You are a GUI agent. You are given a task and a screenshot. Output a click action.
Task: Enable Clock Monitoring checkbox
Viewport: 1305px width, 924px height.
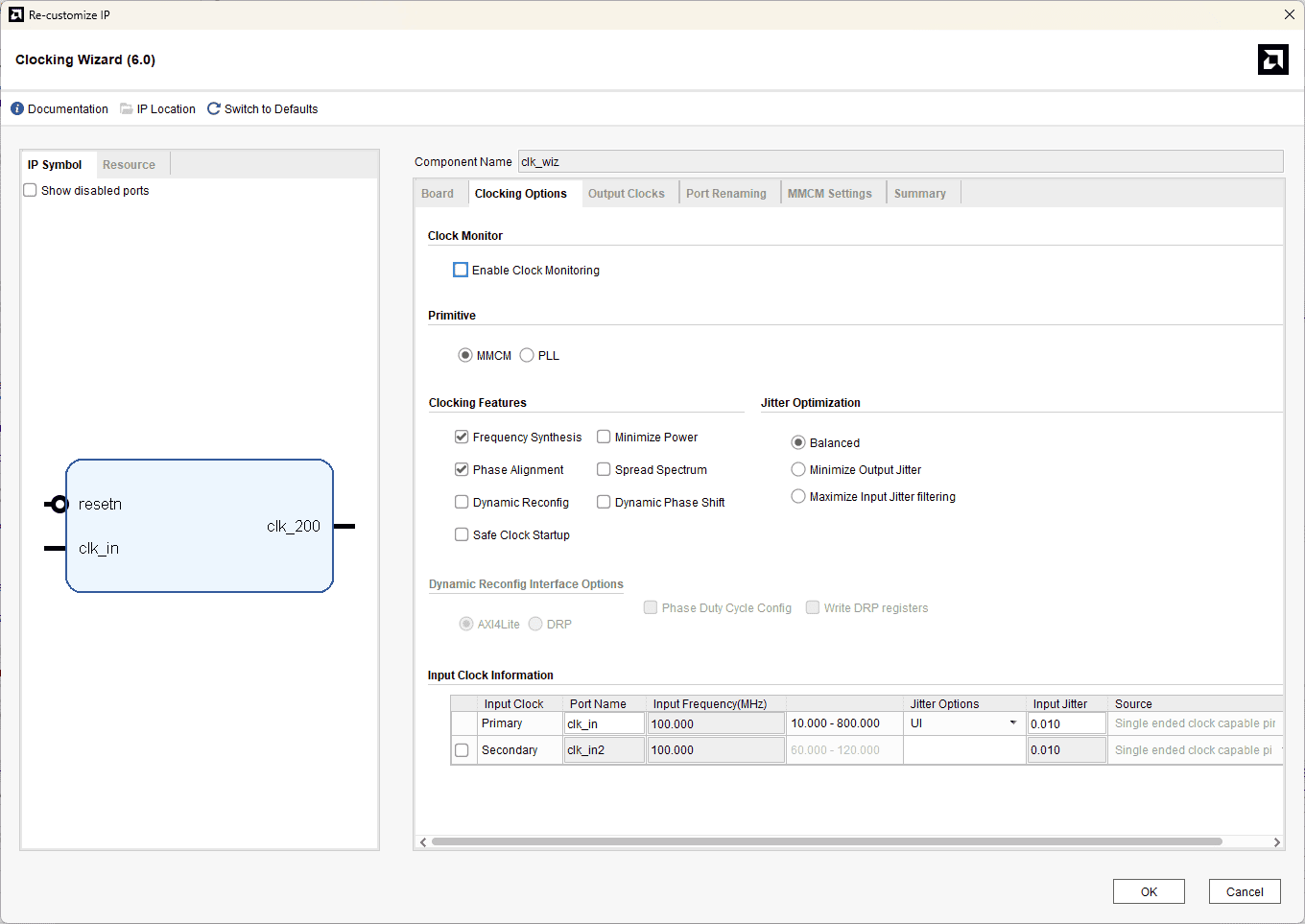461,271
